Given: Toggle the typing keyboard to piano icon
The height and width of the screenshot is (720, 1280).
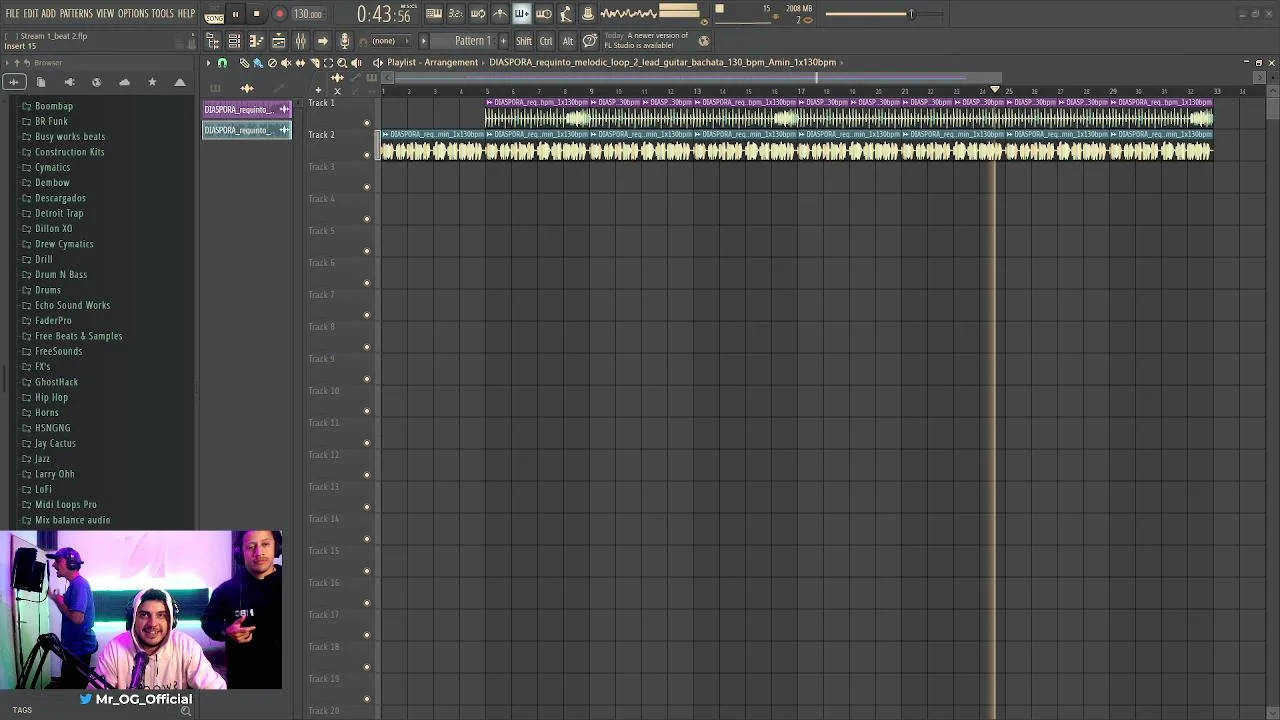Looking at the screenshot, I should [433, 14].
